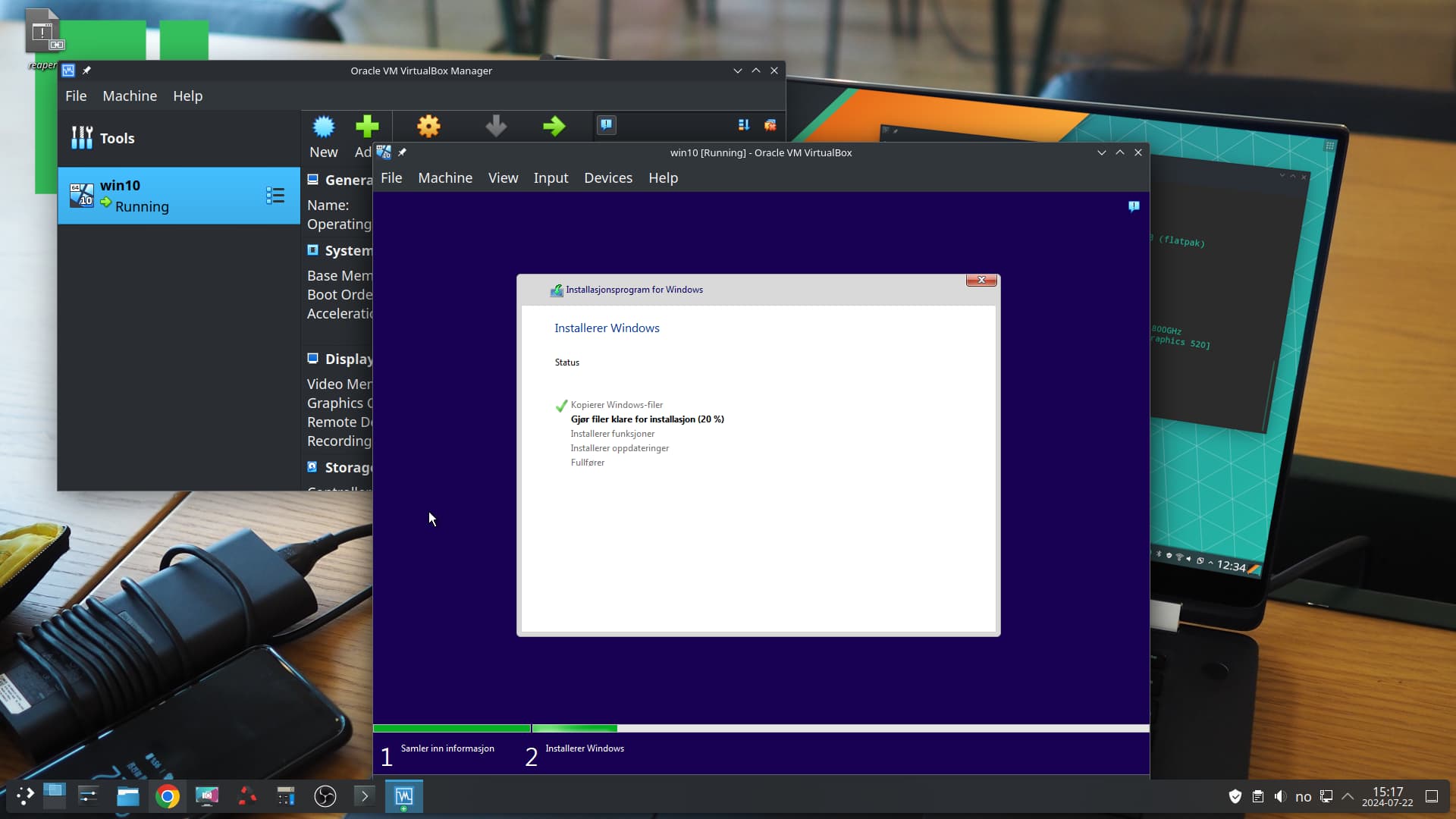Click the 'Fullfører' step text
The height and width of the screenshot is (819, 1456).
588,463
